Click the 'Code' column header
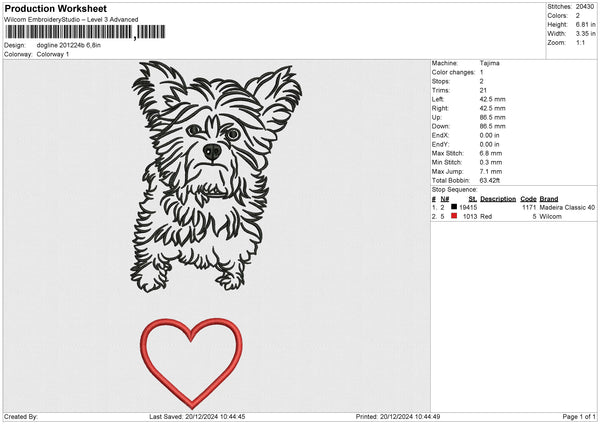The image size is (600, 424). [x=528, y=199]
